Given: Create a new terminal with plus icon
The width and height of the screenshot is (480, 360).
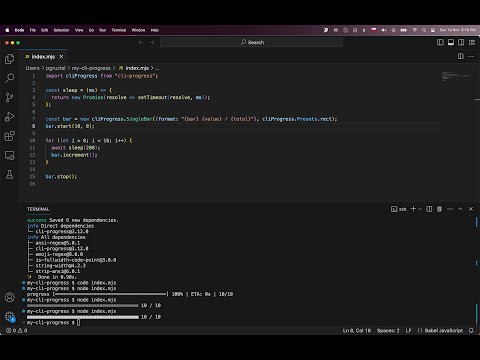Looking at the screenshot, I should [x=413, y=209].
